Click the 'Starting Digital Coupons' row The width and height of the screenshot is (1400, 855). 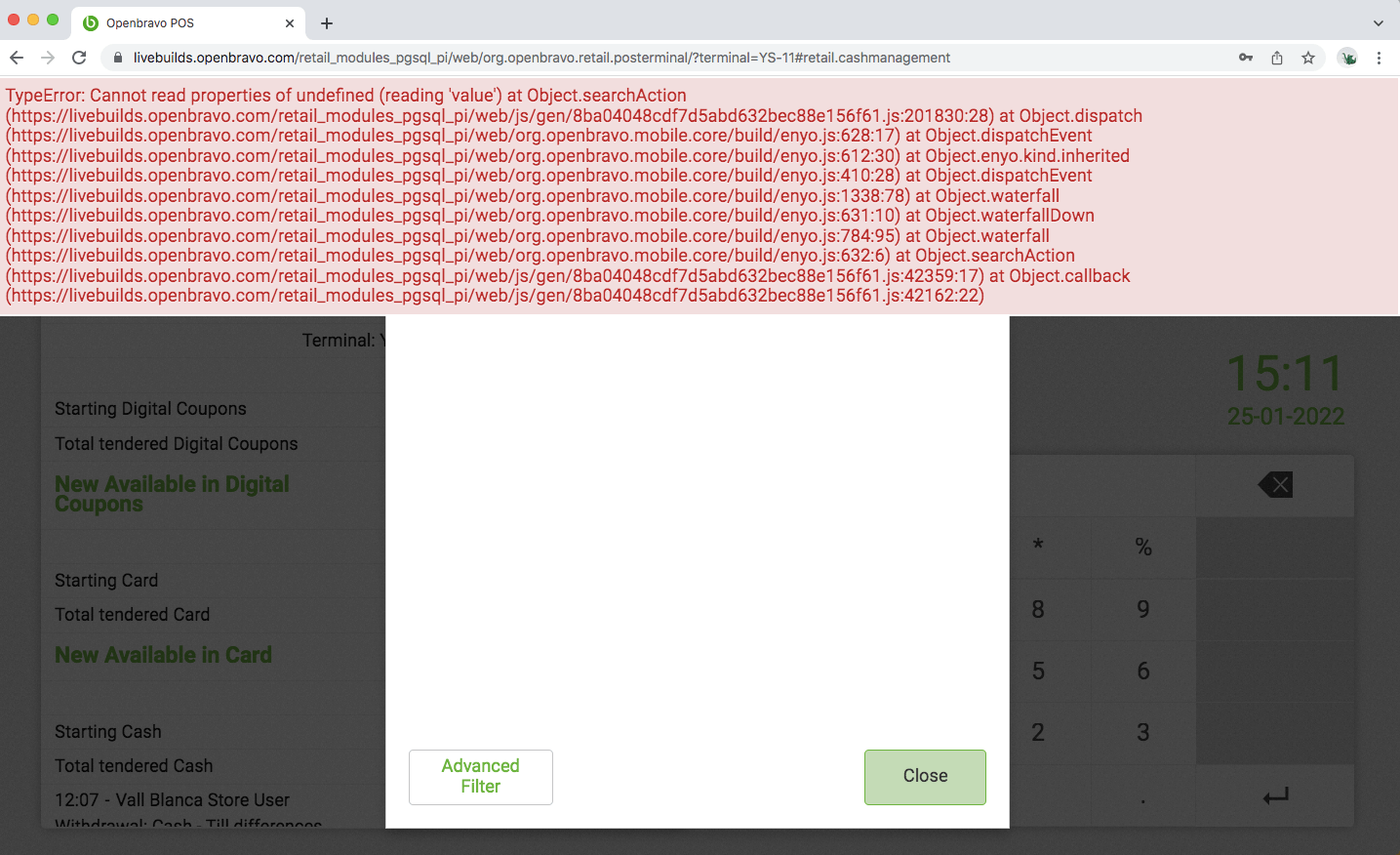214,409
